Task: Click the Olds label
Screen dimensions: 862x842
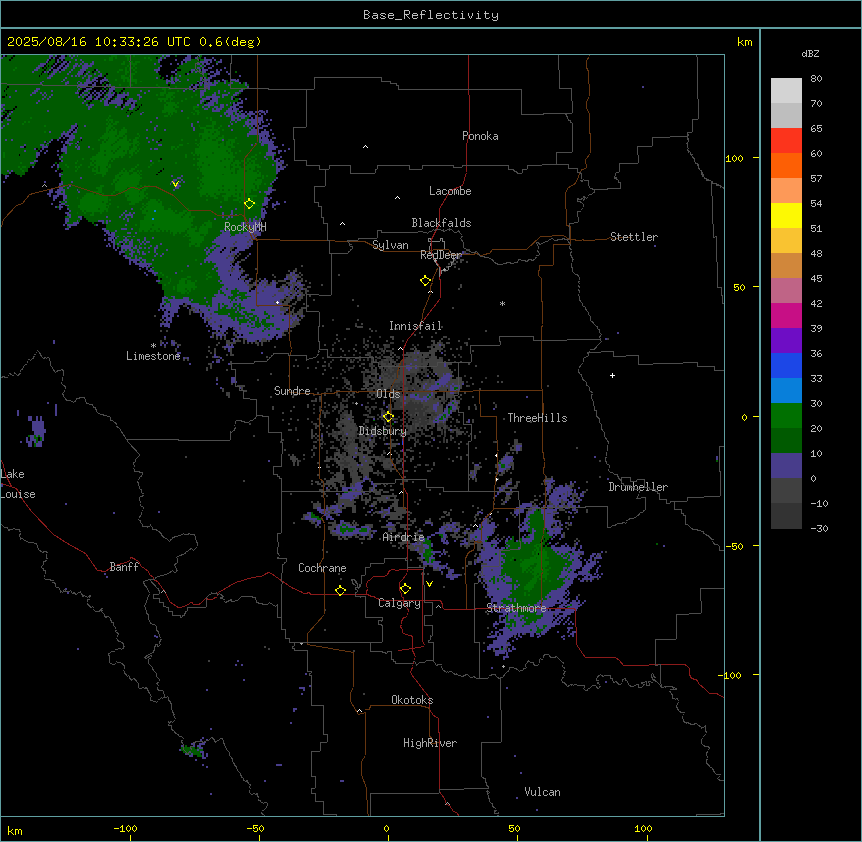Action: click(388, 394)
